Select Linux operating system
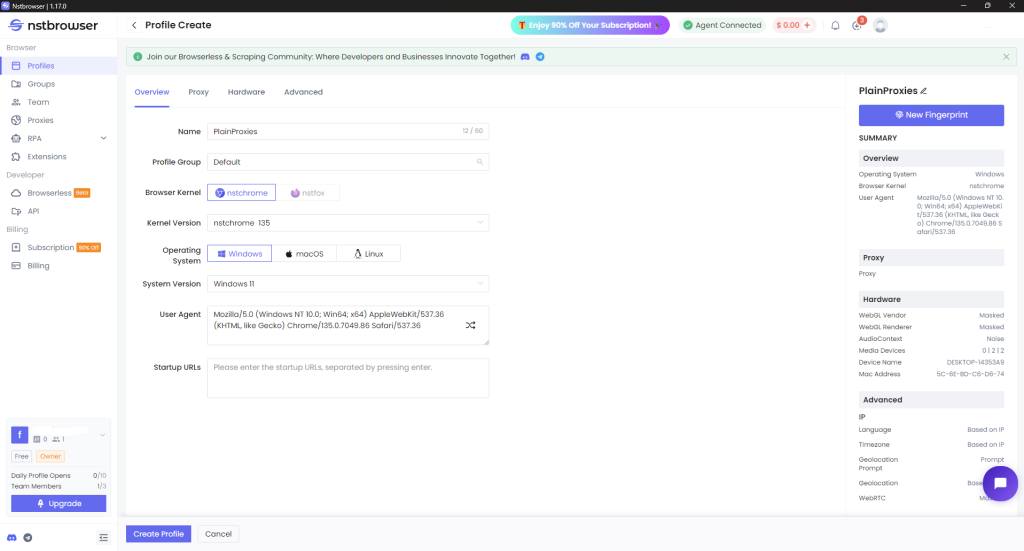Viewport: 1024px width, 551px height. (x=368, y=254)
